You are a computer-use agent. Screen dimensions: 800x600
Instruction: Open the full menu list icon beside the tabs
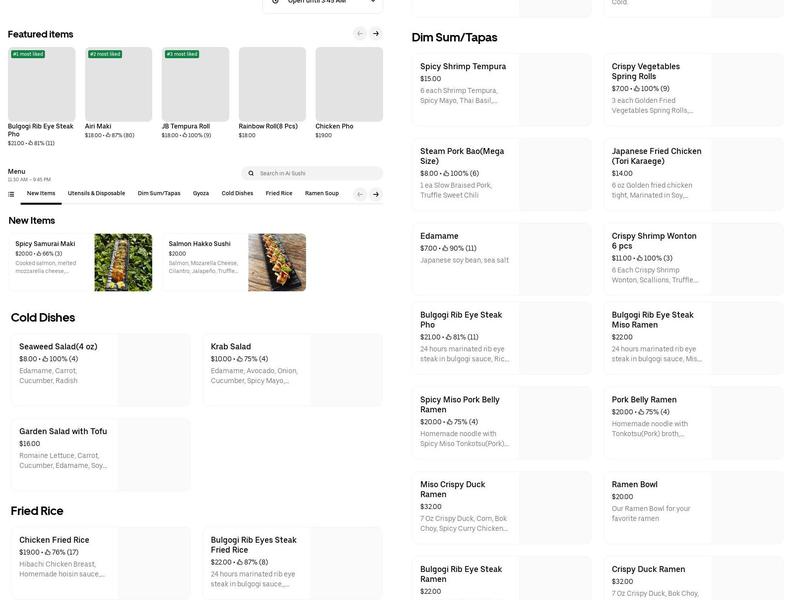click(x=11, y=193)
